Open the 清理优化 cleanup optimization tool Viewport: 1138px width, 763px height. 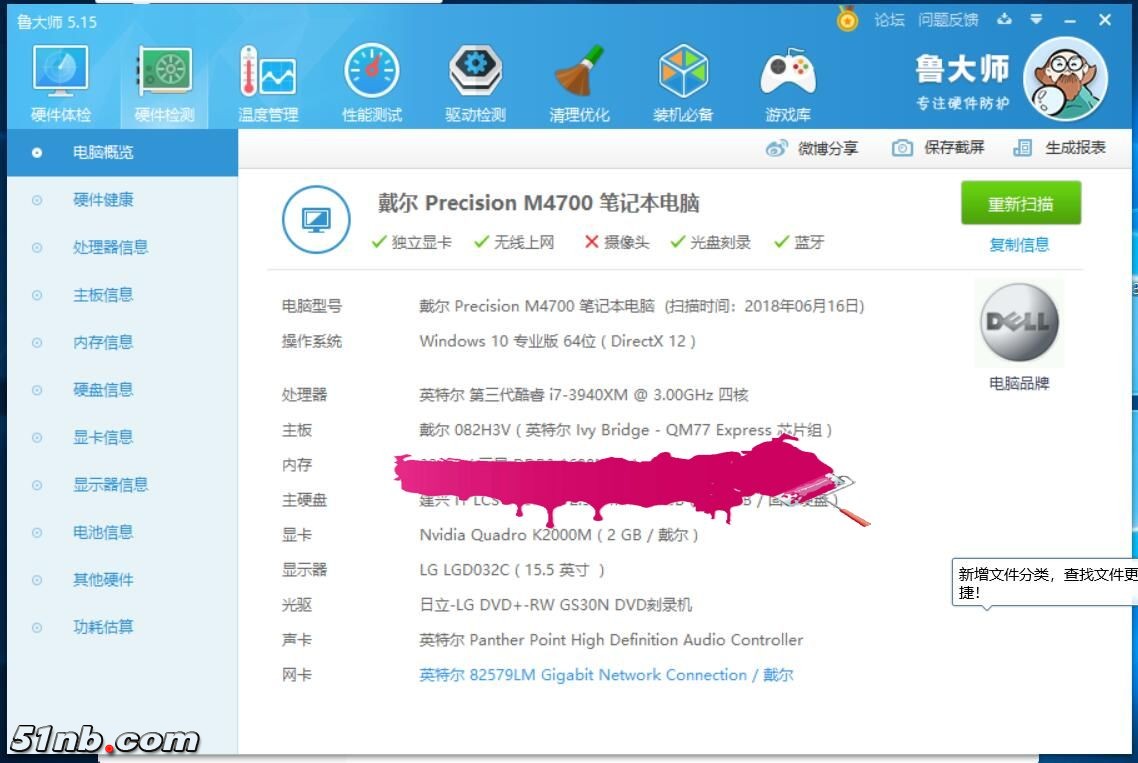[580, 80]
